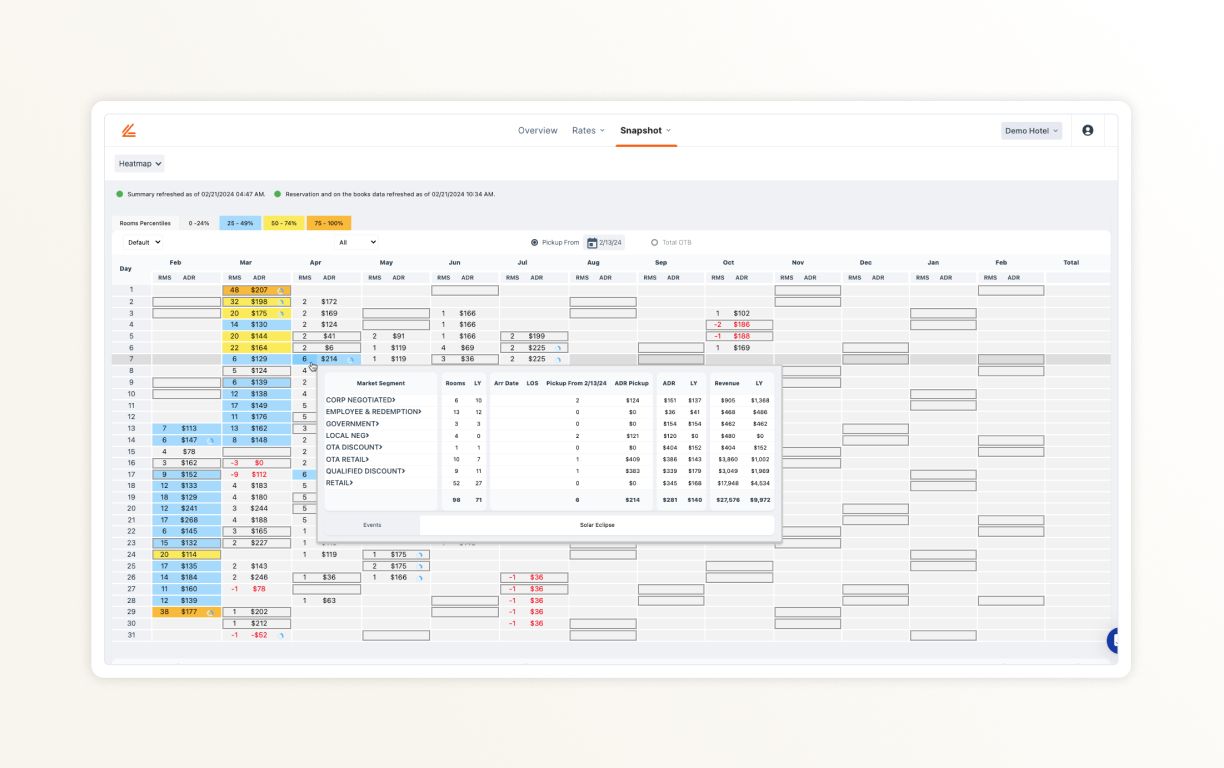The width and height of the screenshot is (1224, 768).
Task: Click the March day 4 $130 cell
Action: pos(256,324)
